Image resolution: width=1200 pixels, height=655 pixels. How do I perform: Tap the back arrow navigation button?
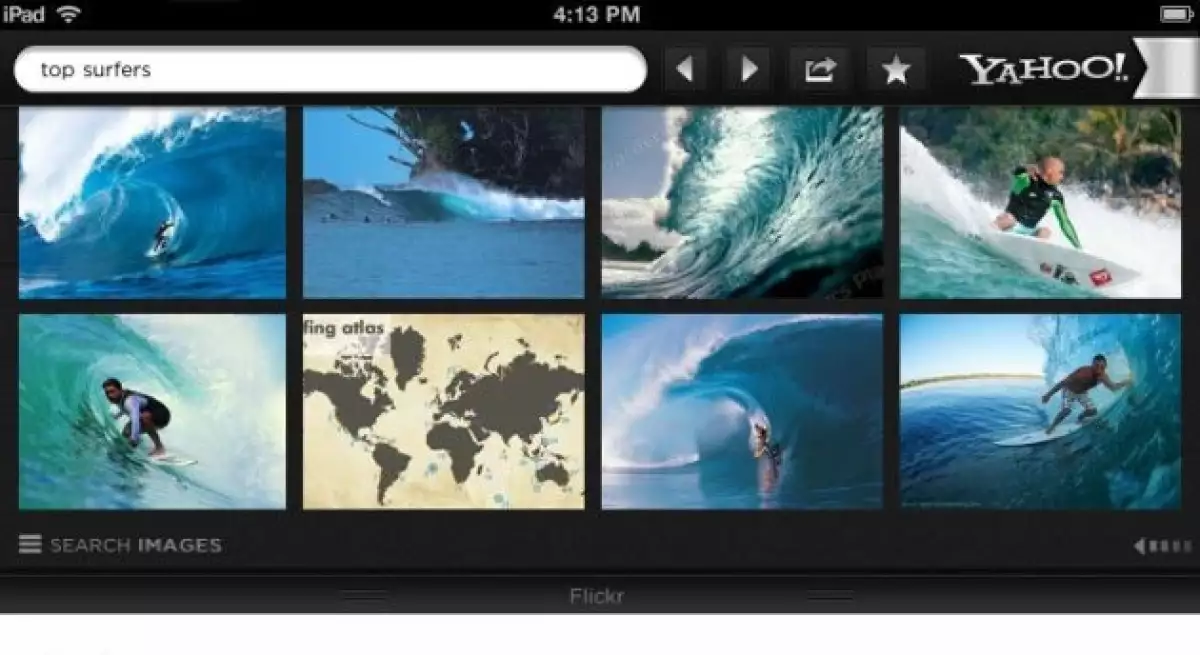[685, 69]
